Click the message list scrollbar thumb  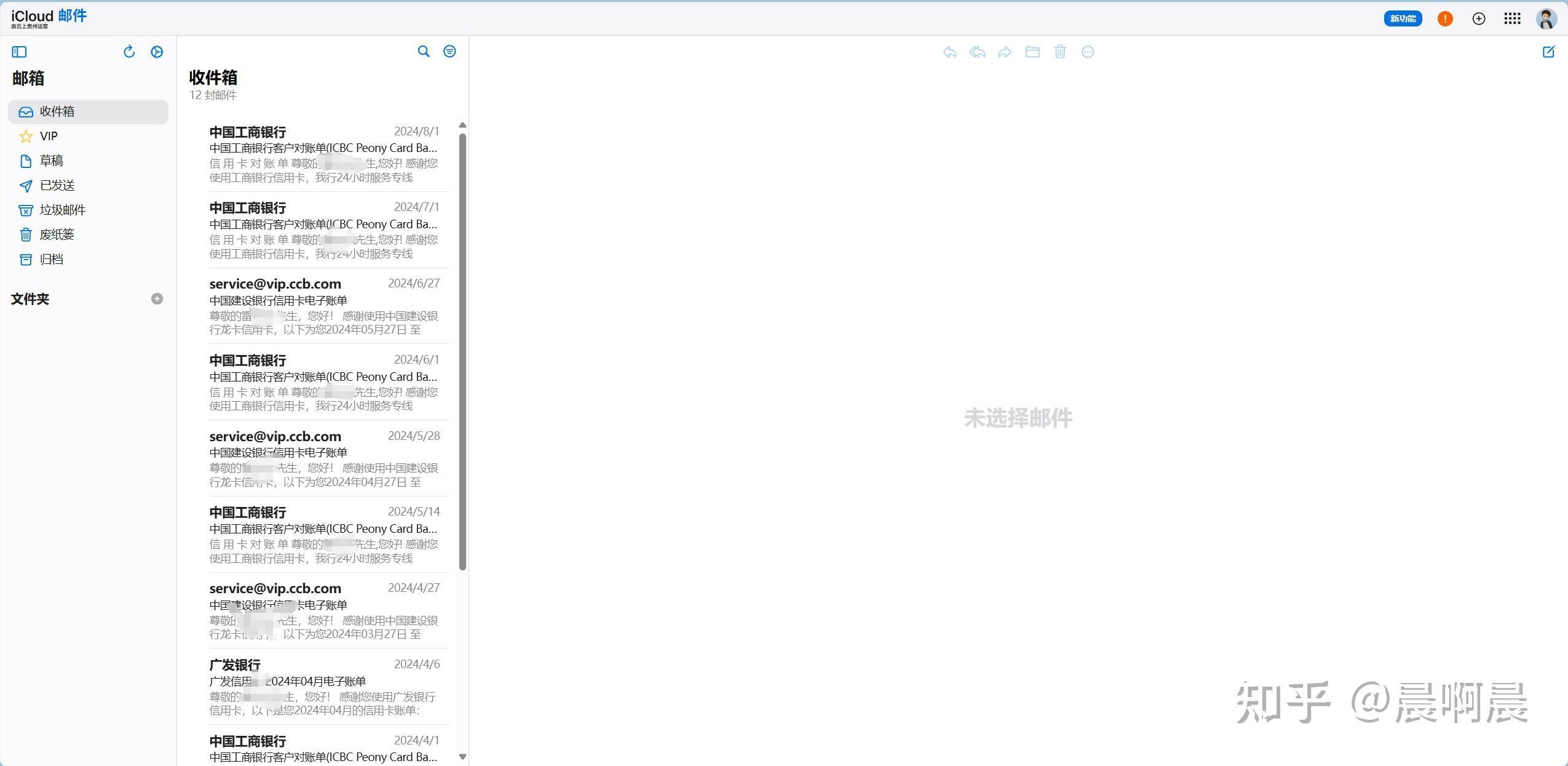tap(462, 352)
